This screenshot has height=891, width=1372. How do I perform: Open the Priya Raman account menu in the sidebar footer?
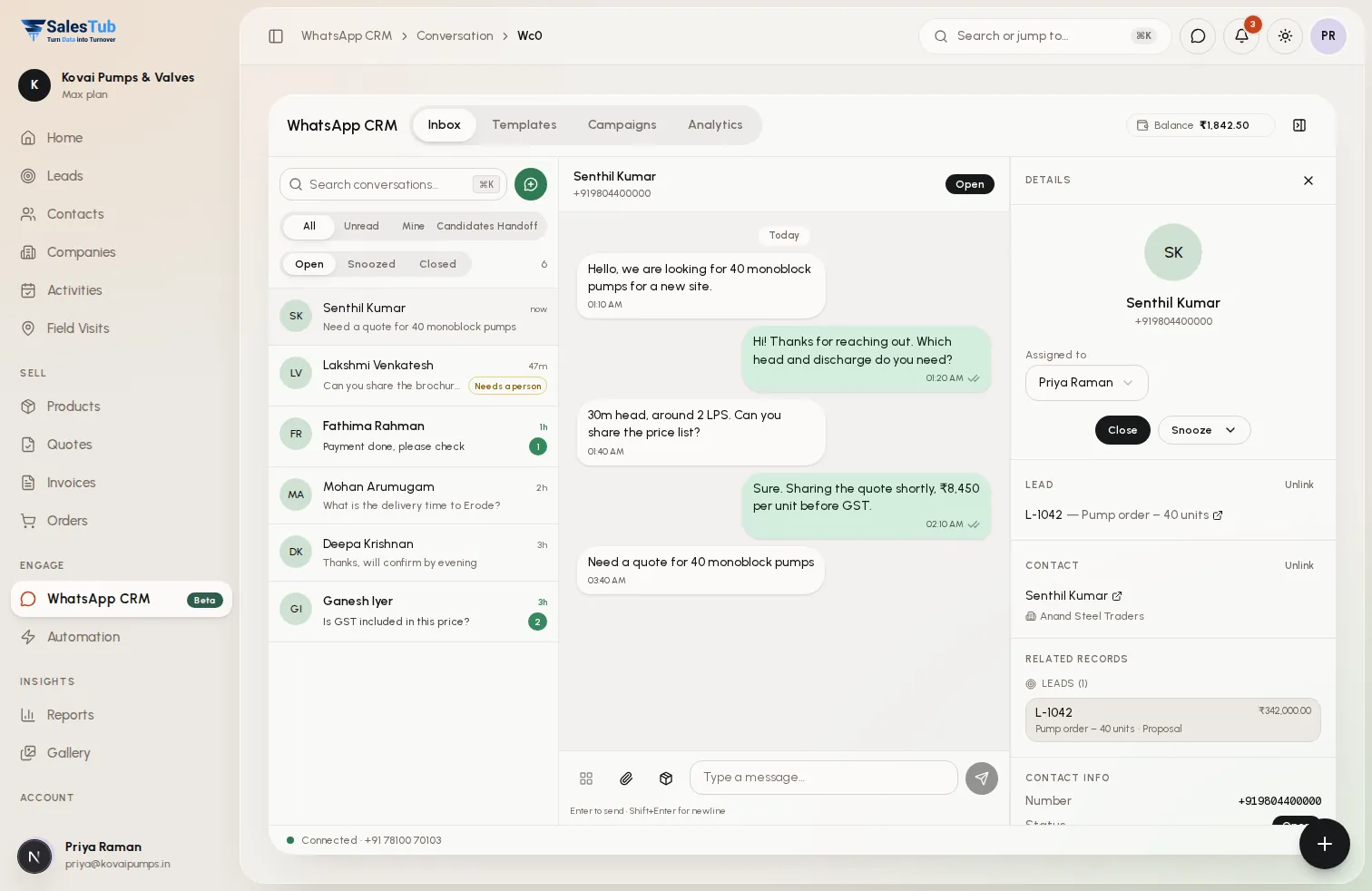(122, 855)
